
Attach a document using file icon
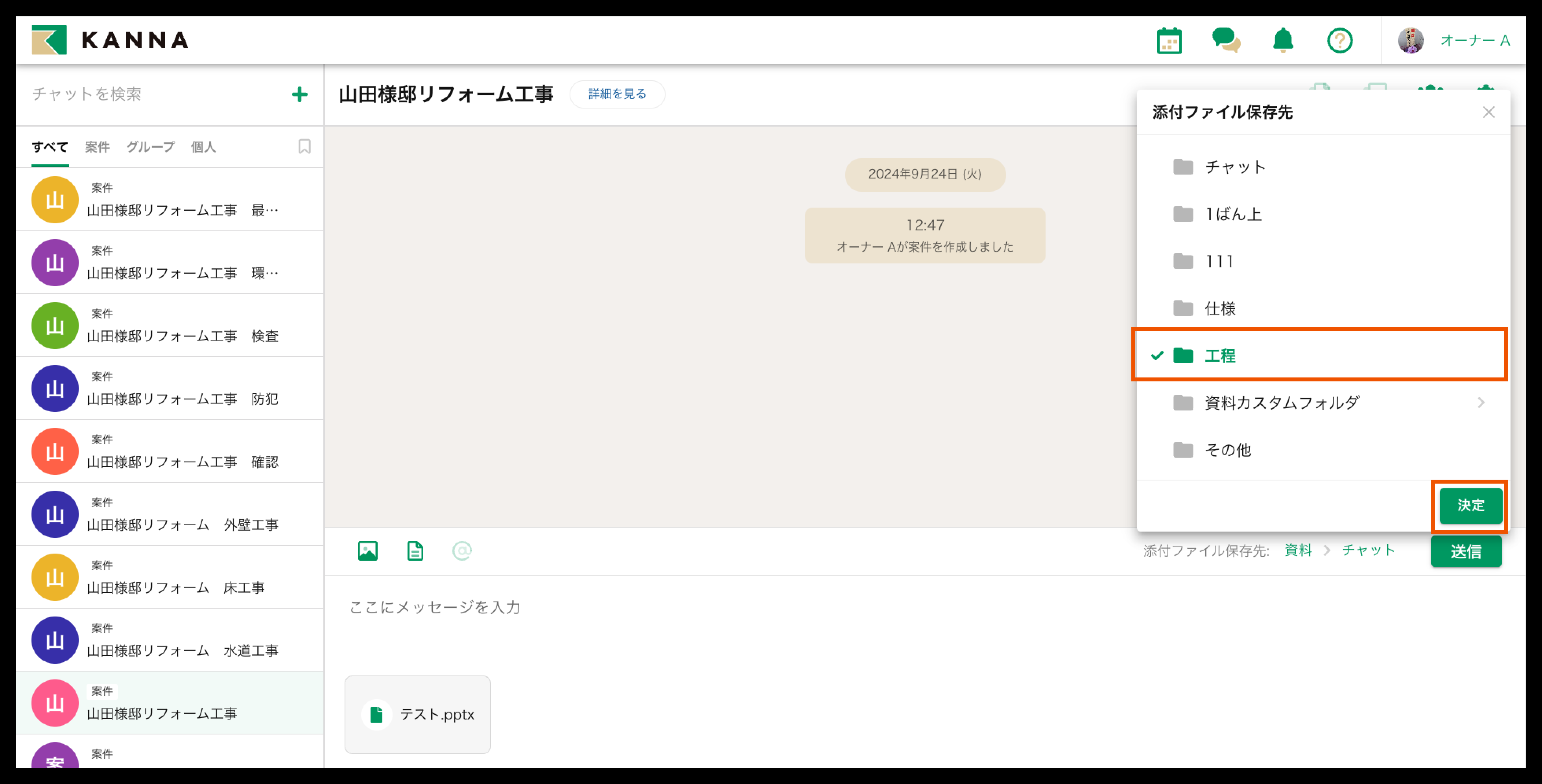click(415, 550)
